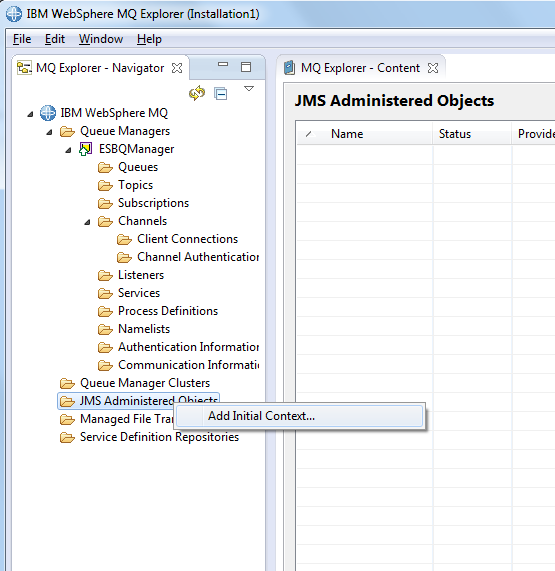Collapse the Queue Managers tree node

pyautogui.click(x=49, y=132)
